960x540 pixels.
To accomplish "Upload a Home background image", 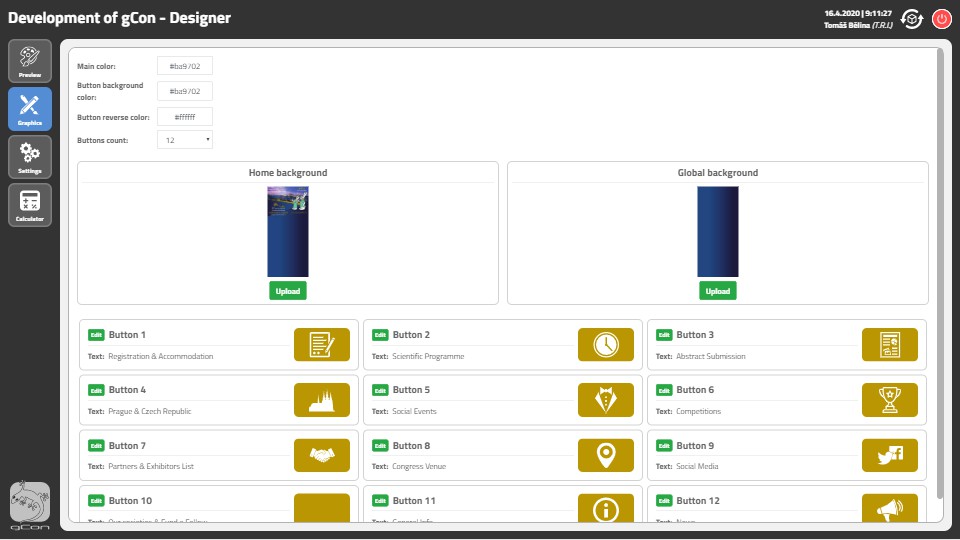I will pos(288,291).
